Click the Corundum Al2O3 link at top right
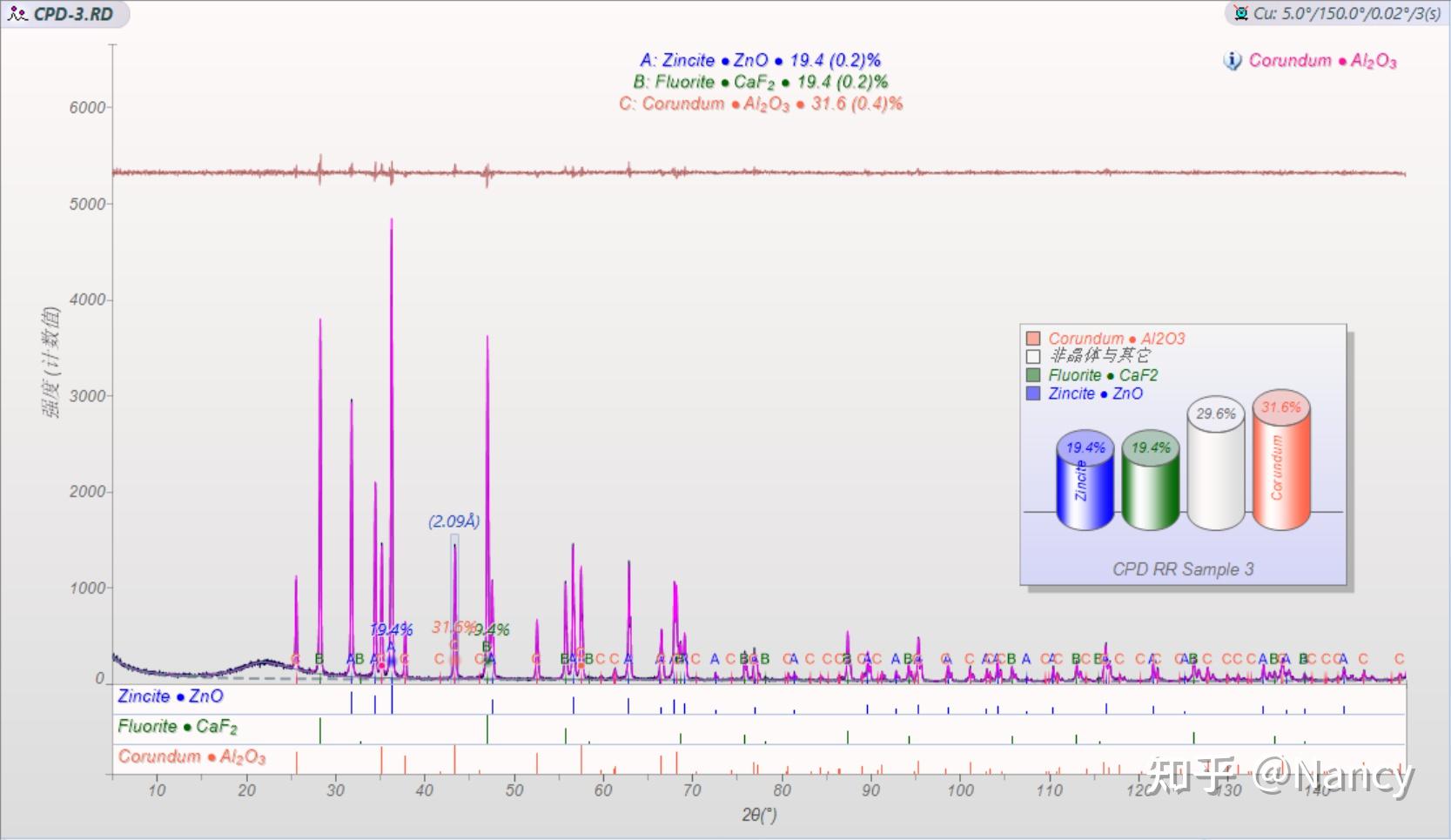 1323,61
